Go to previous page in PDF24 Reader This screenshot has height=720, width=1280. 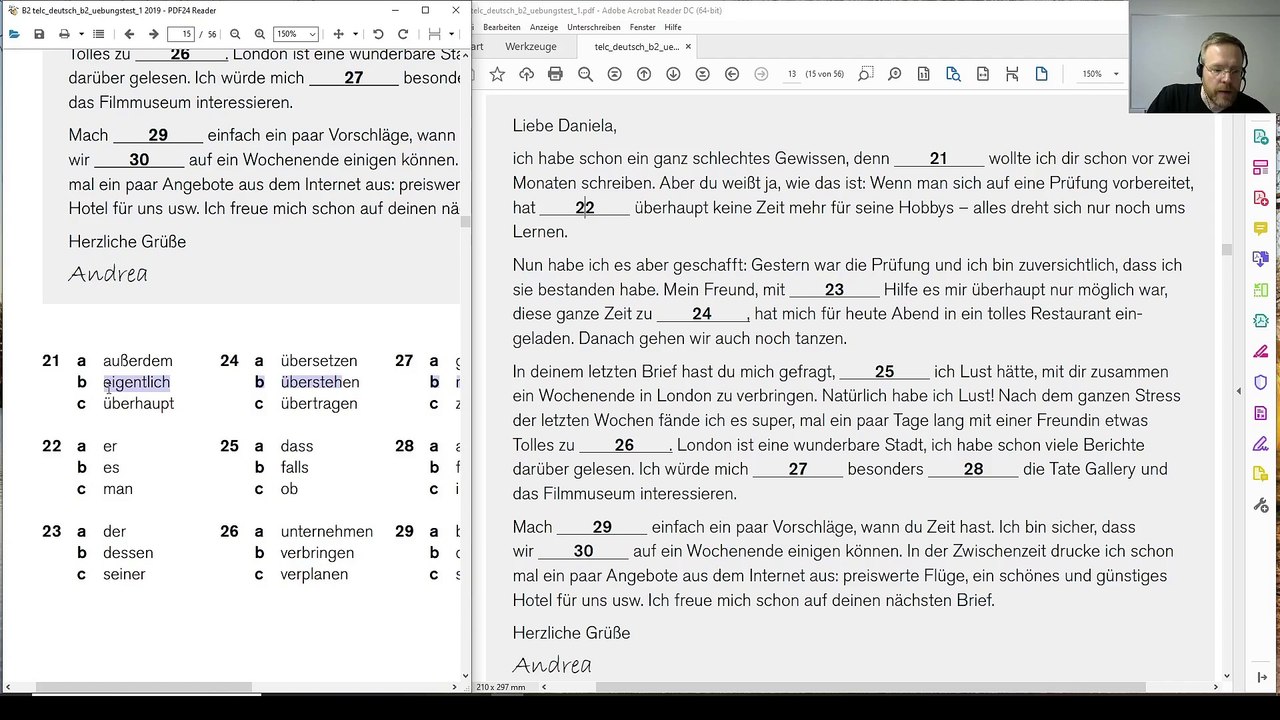tap(129, 34)
